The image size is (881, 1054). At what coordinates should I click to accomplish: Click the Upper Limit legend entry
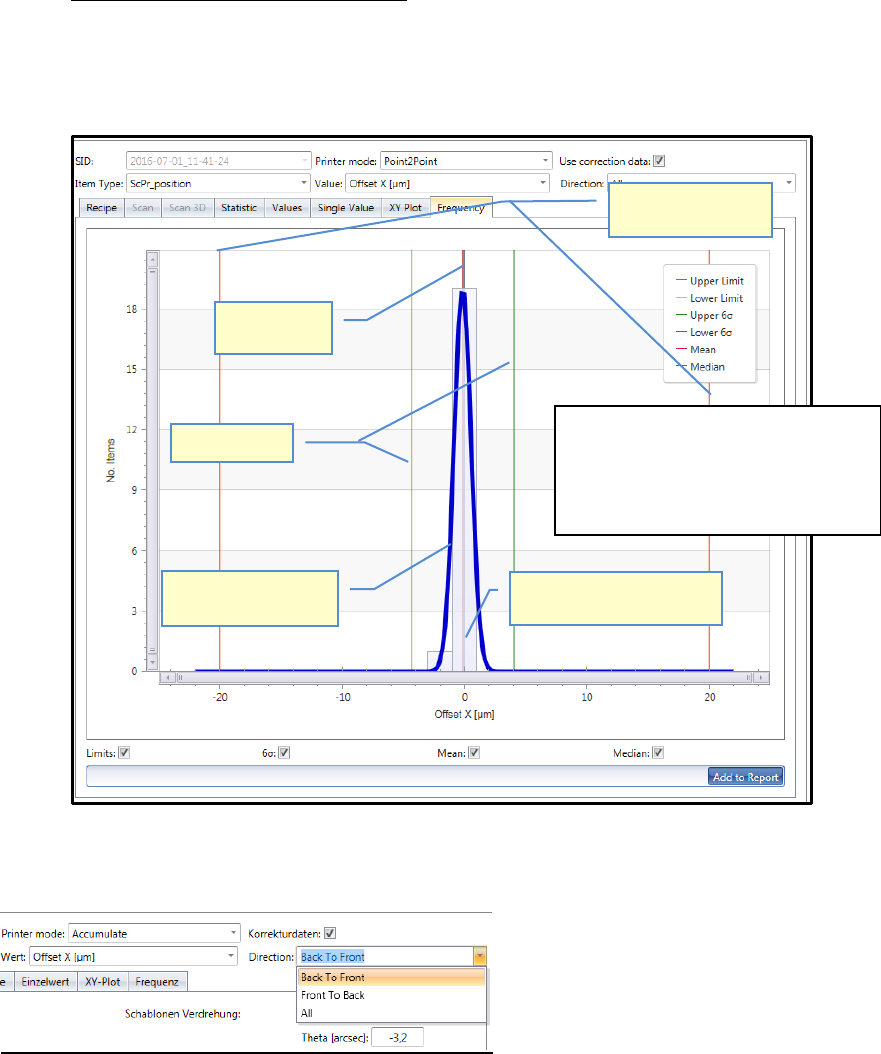[x=710, y=281]
